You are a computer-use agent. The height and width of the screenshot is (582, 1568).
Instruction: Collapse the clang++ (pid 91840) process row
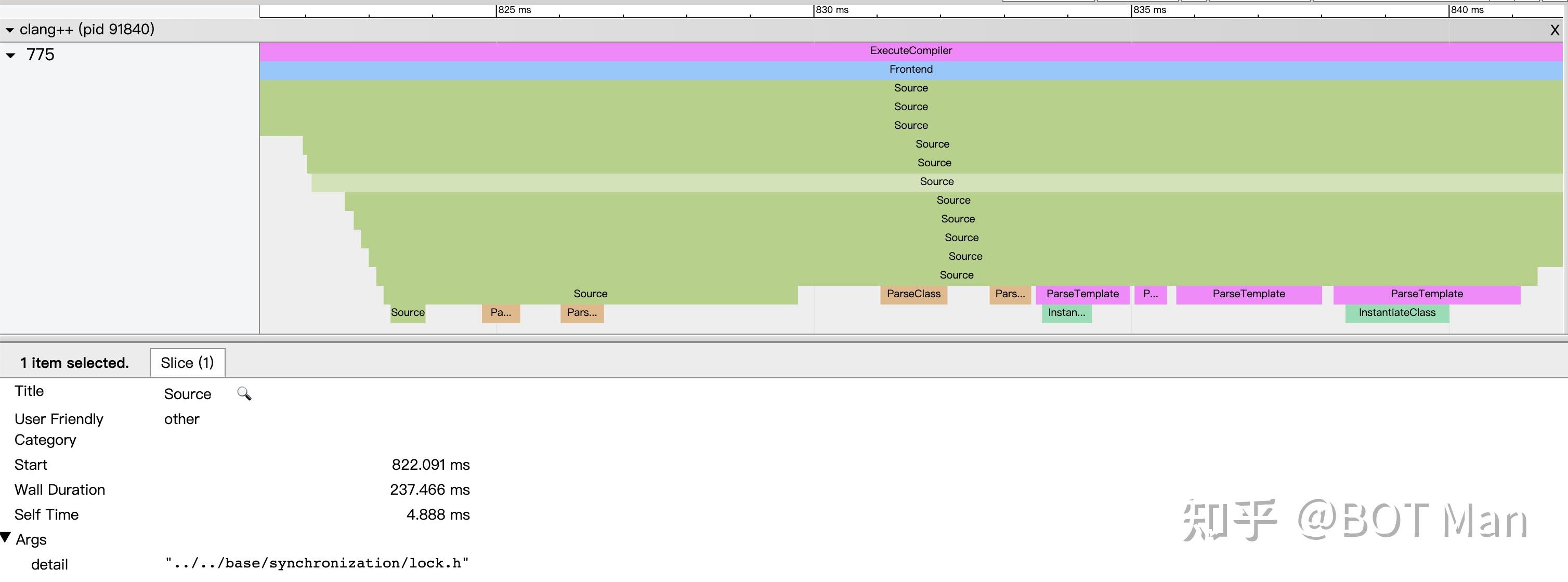coord(10,30)
